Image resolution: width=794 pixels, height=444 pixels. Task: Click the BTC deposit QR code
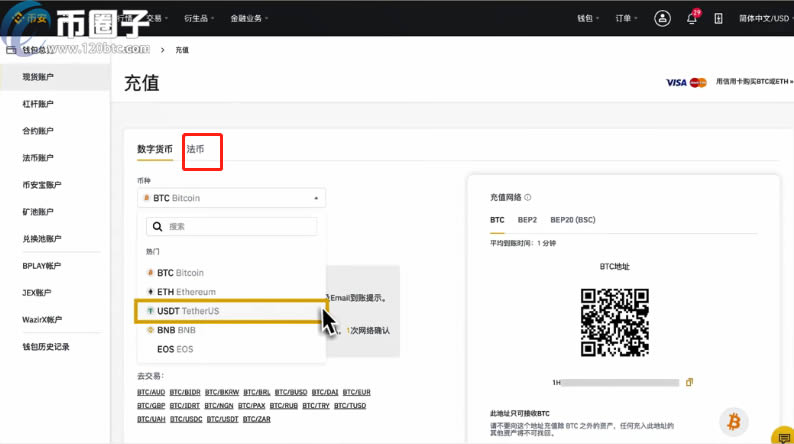coord(614,324)
